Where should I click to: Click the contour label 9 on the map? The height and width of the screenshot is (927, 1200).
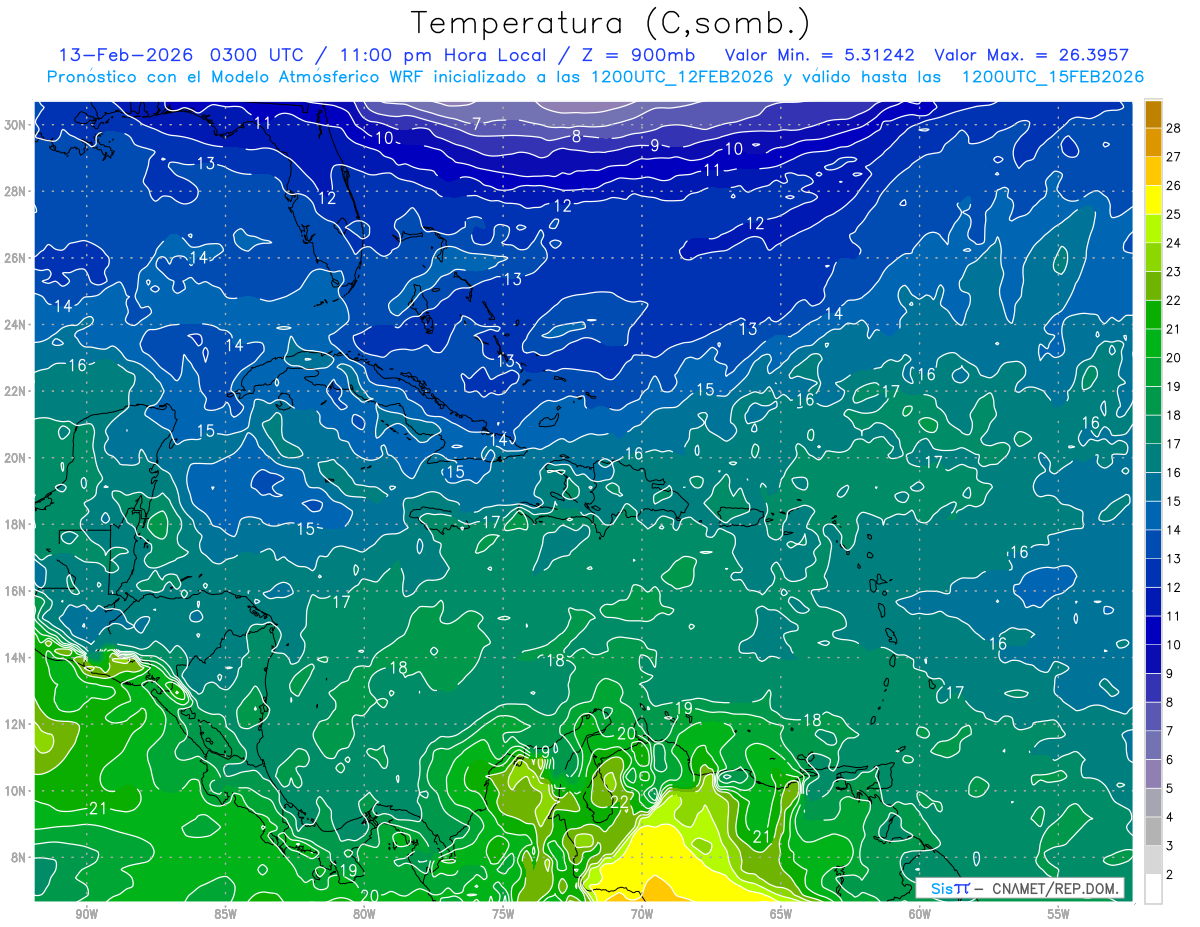(655, 145)
